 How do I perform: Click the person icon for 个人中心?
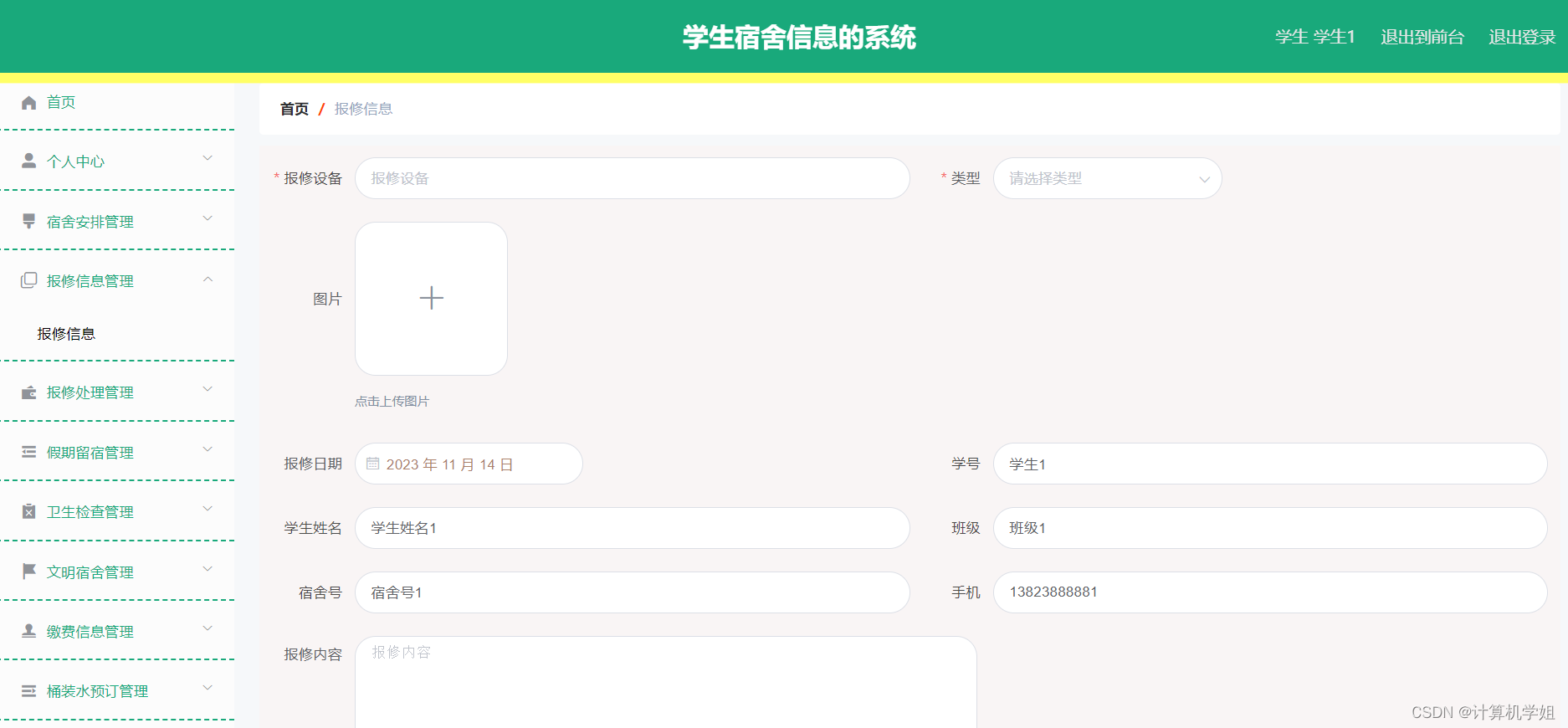coord(28,161)
